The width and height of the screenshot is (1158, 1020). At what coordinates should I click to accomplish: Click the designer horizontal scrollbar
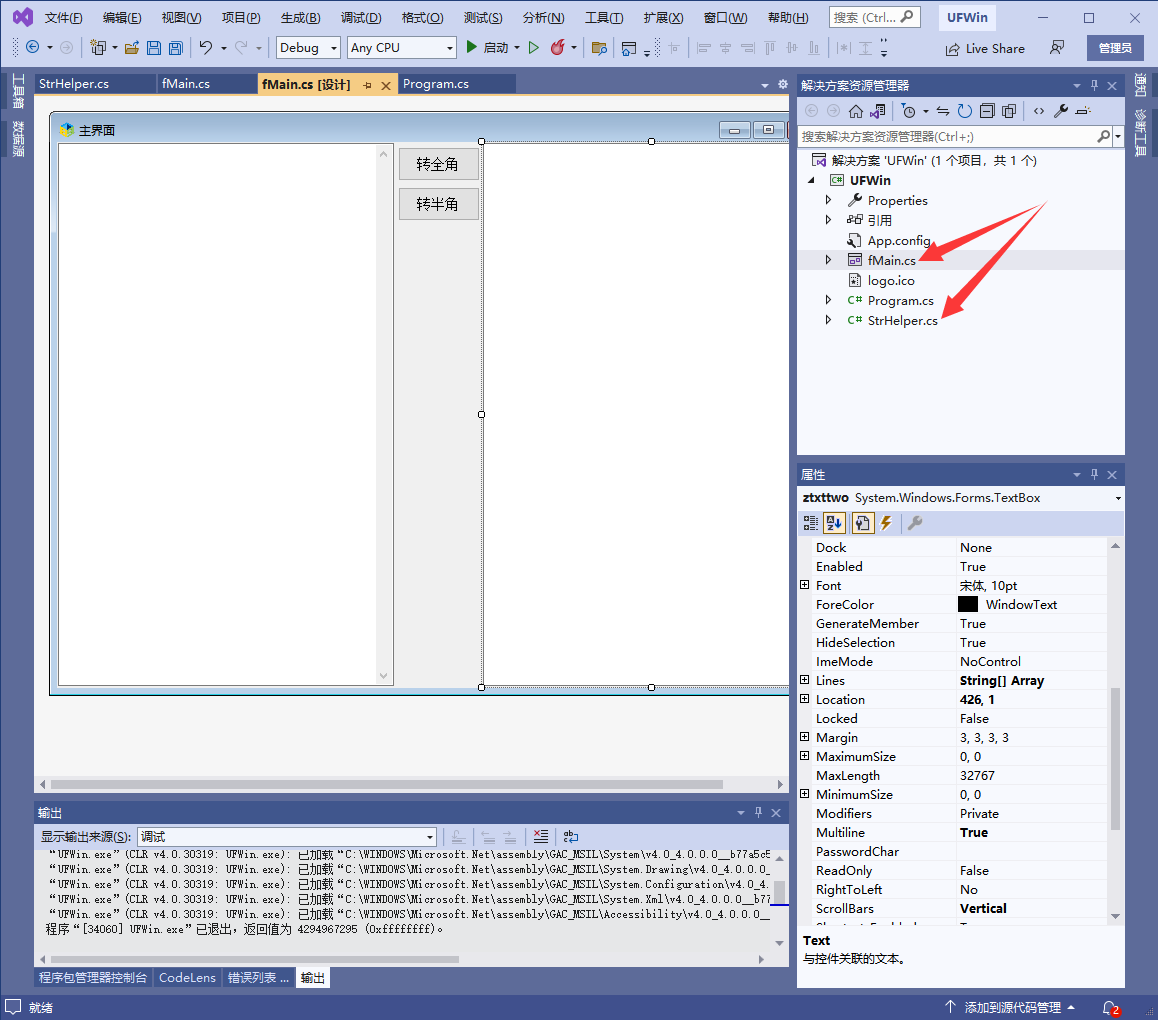(386, 784)
